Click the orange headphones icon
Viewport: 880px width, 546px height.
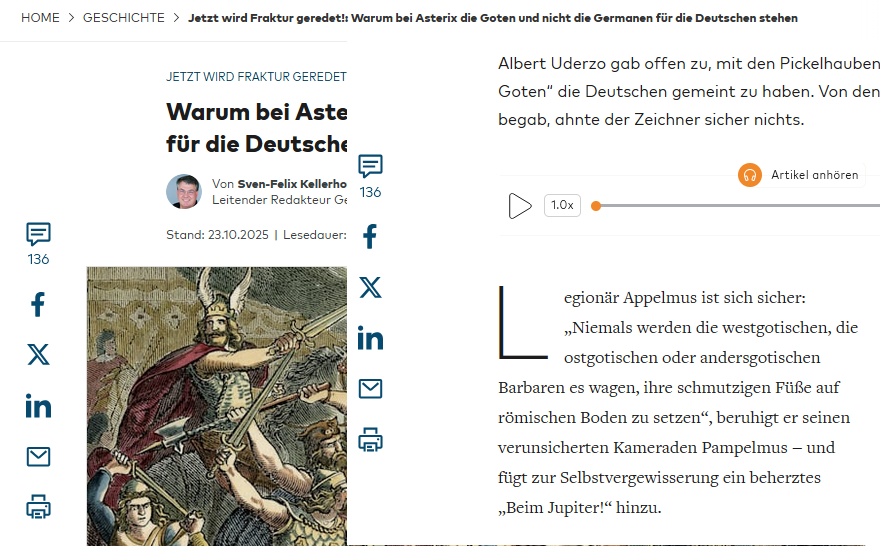click(x=750, y=175)
